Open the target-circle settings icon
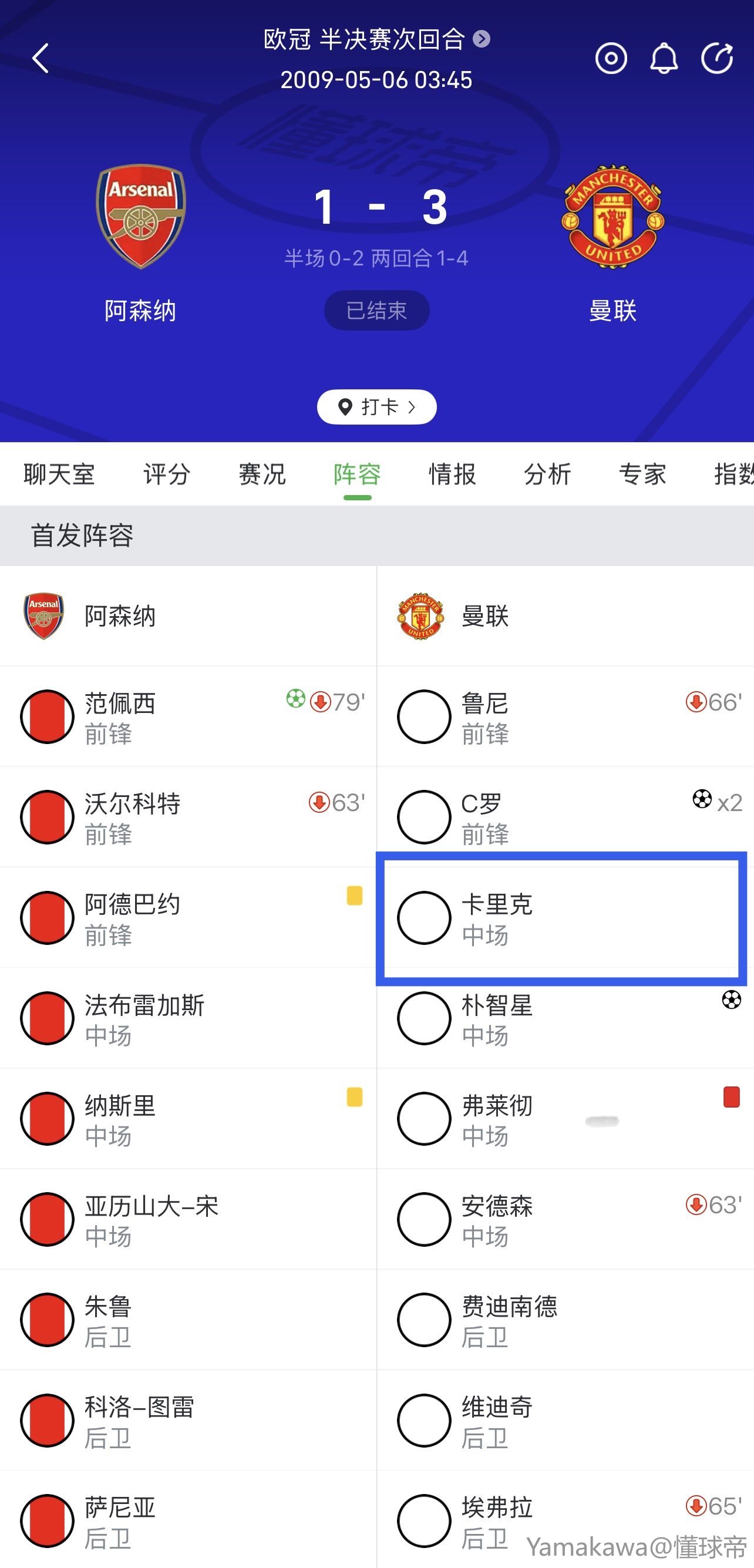 pos(610,59)
